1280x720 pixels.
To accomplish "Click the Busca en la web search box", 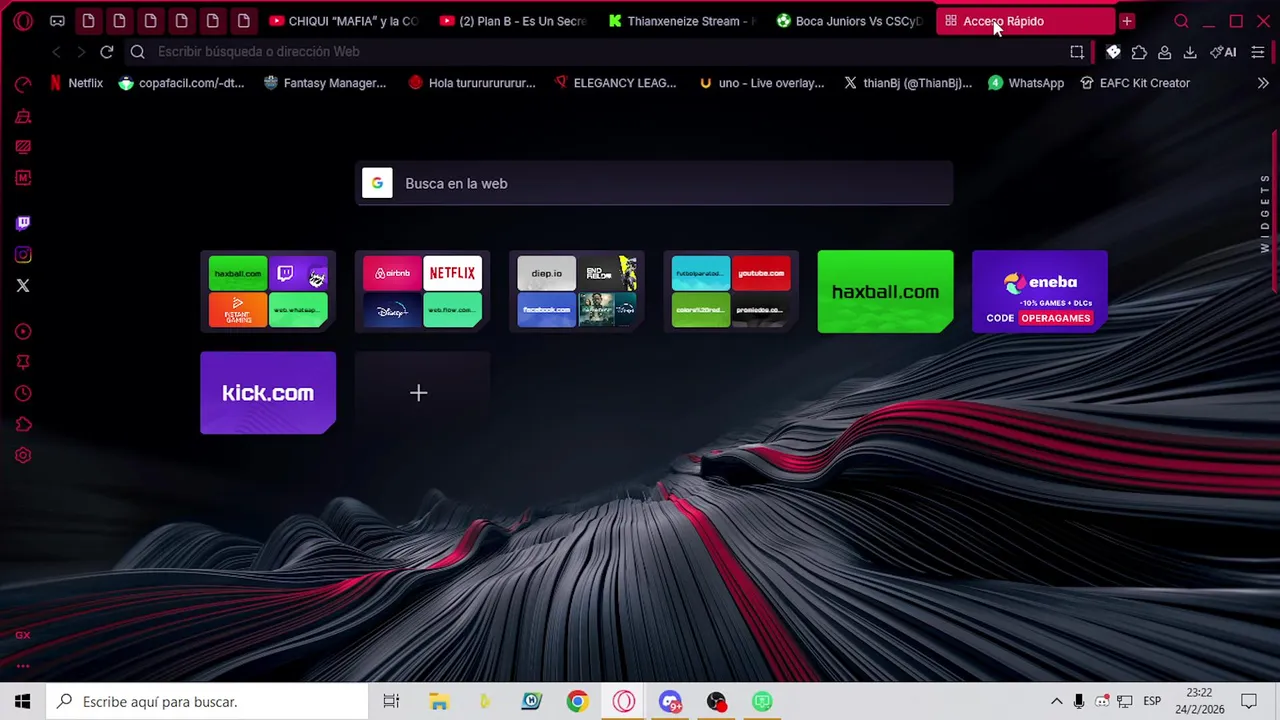I will pos(654,184).
